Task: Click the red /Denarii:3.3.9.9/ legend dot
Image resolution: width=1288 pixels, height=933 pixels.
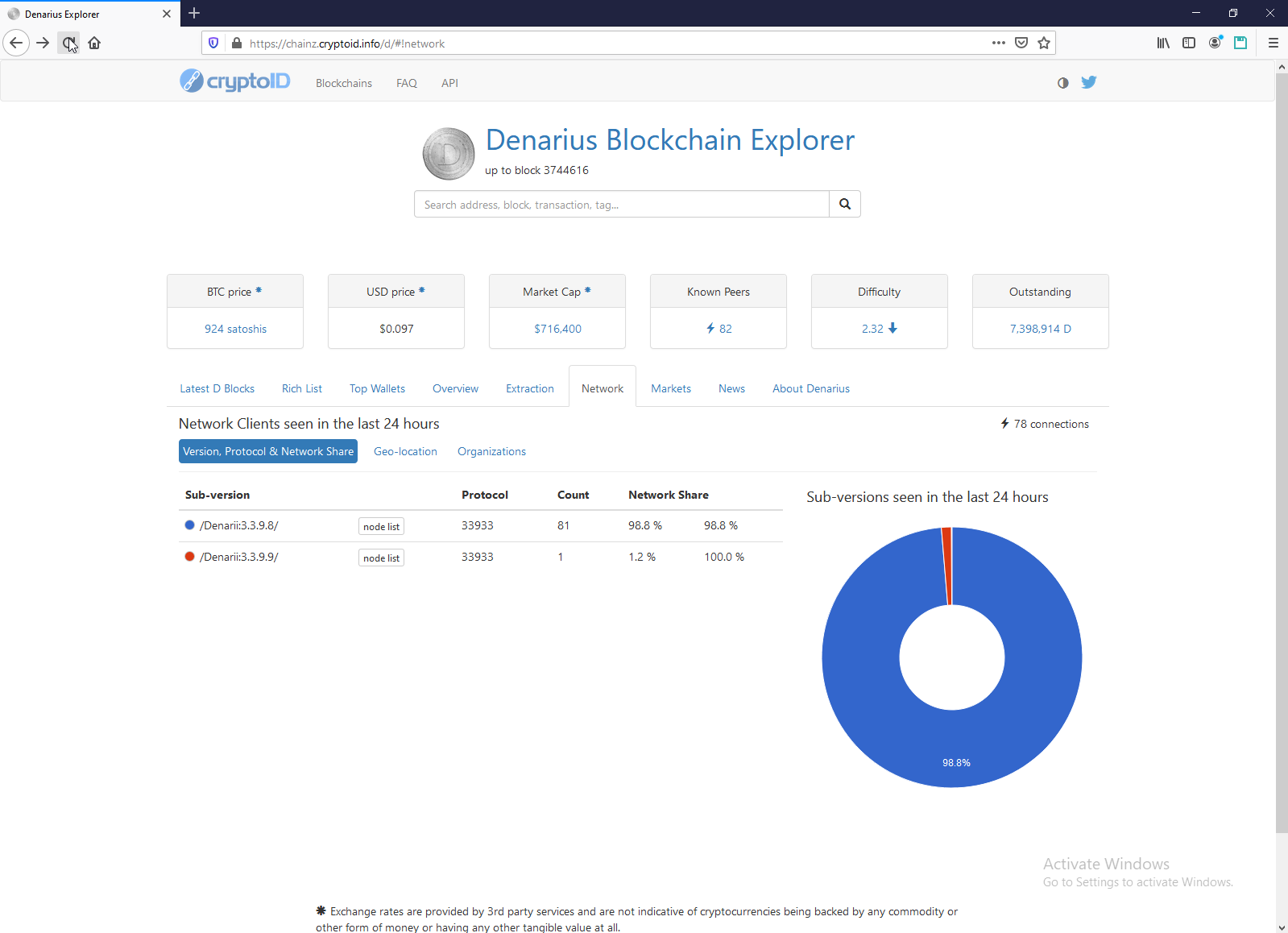Action: (x=189, y=556)
